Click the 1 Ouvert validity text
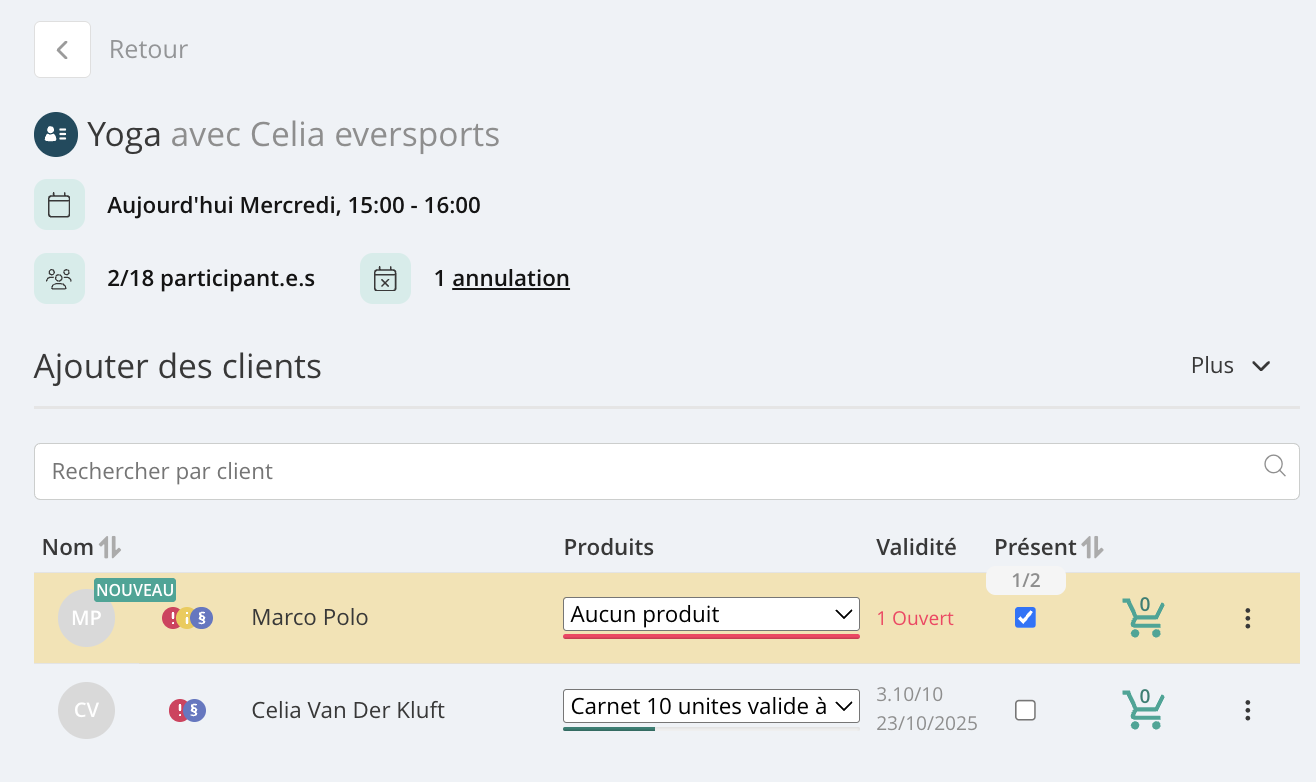 click(915, 618)
